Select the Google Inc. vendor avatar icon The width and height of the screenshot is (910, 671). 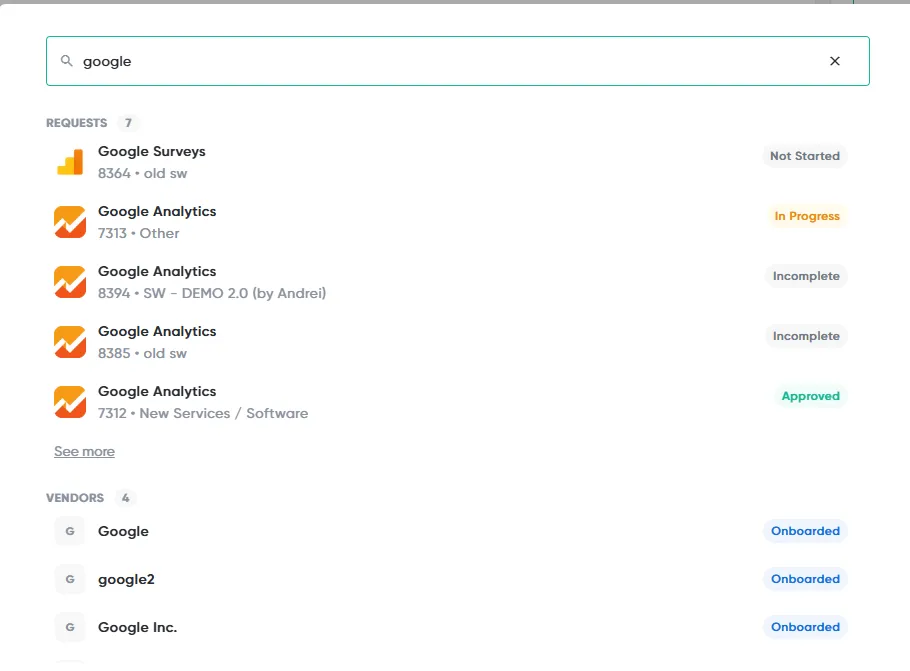point(70,627)
